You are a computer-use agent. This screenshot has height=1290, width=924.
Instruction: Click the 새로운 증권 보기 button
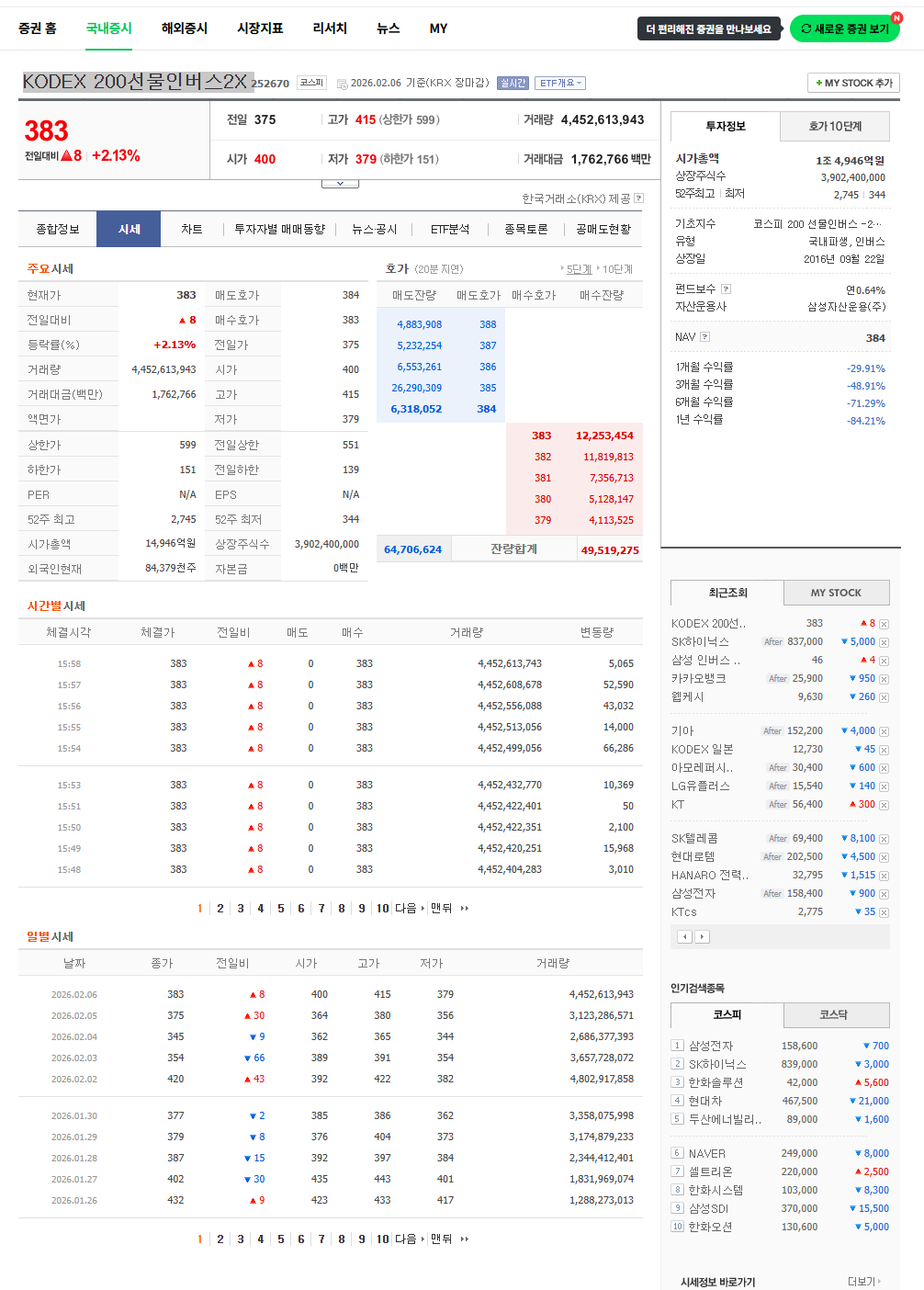[845, 28]
